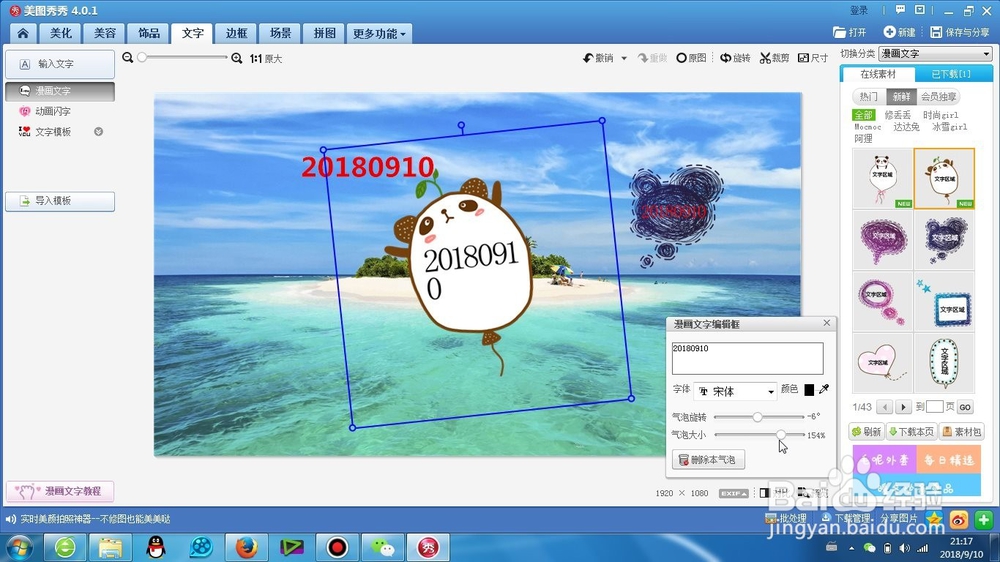
Task: Click the zoom out magnifier icon
Action: (x=128, y=57)
